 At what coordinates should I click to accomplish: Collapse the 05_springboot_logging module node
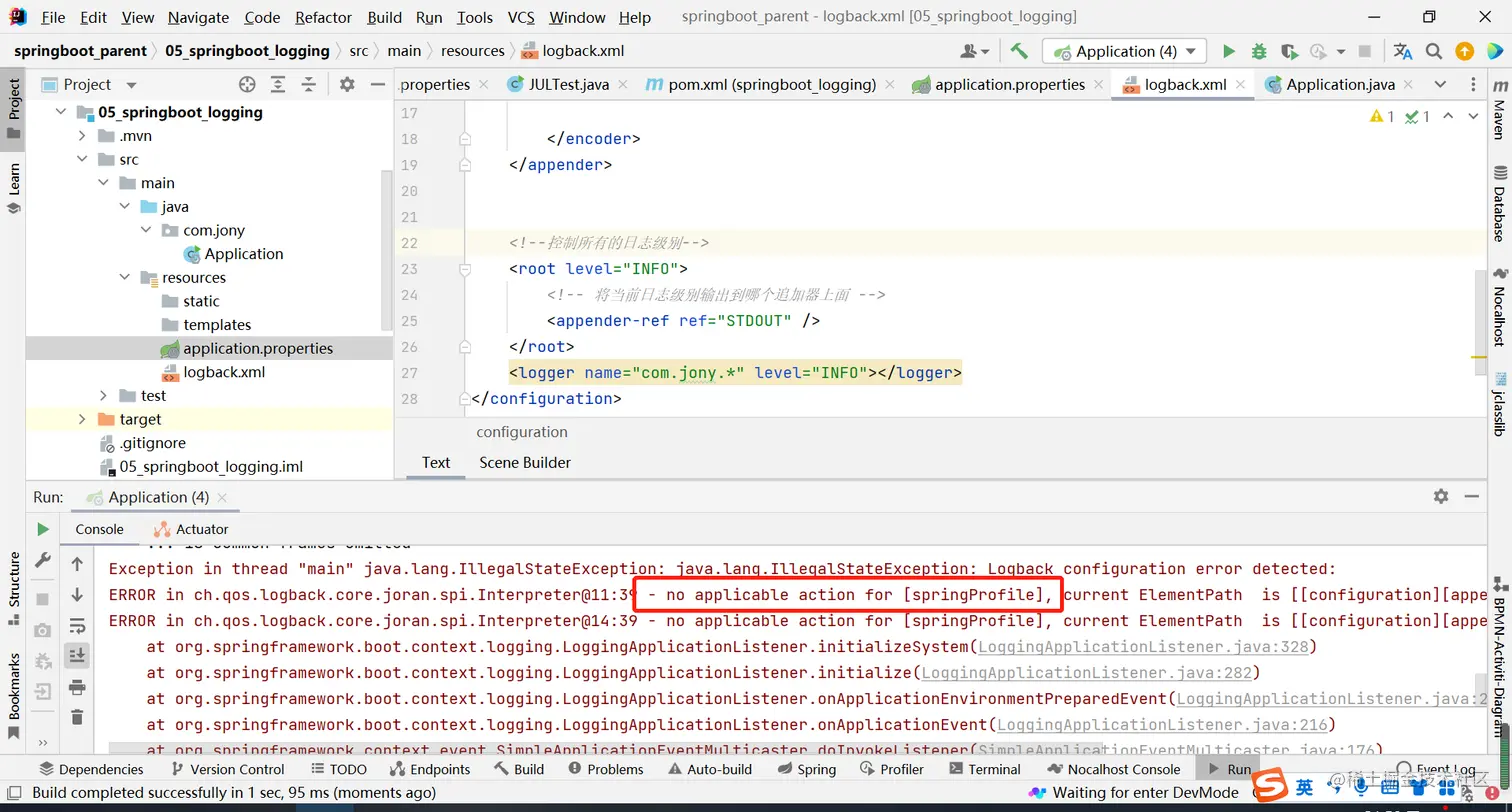coord(61,112)
